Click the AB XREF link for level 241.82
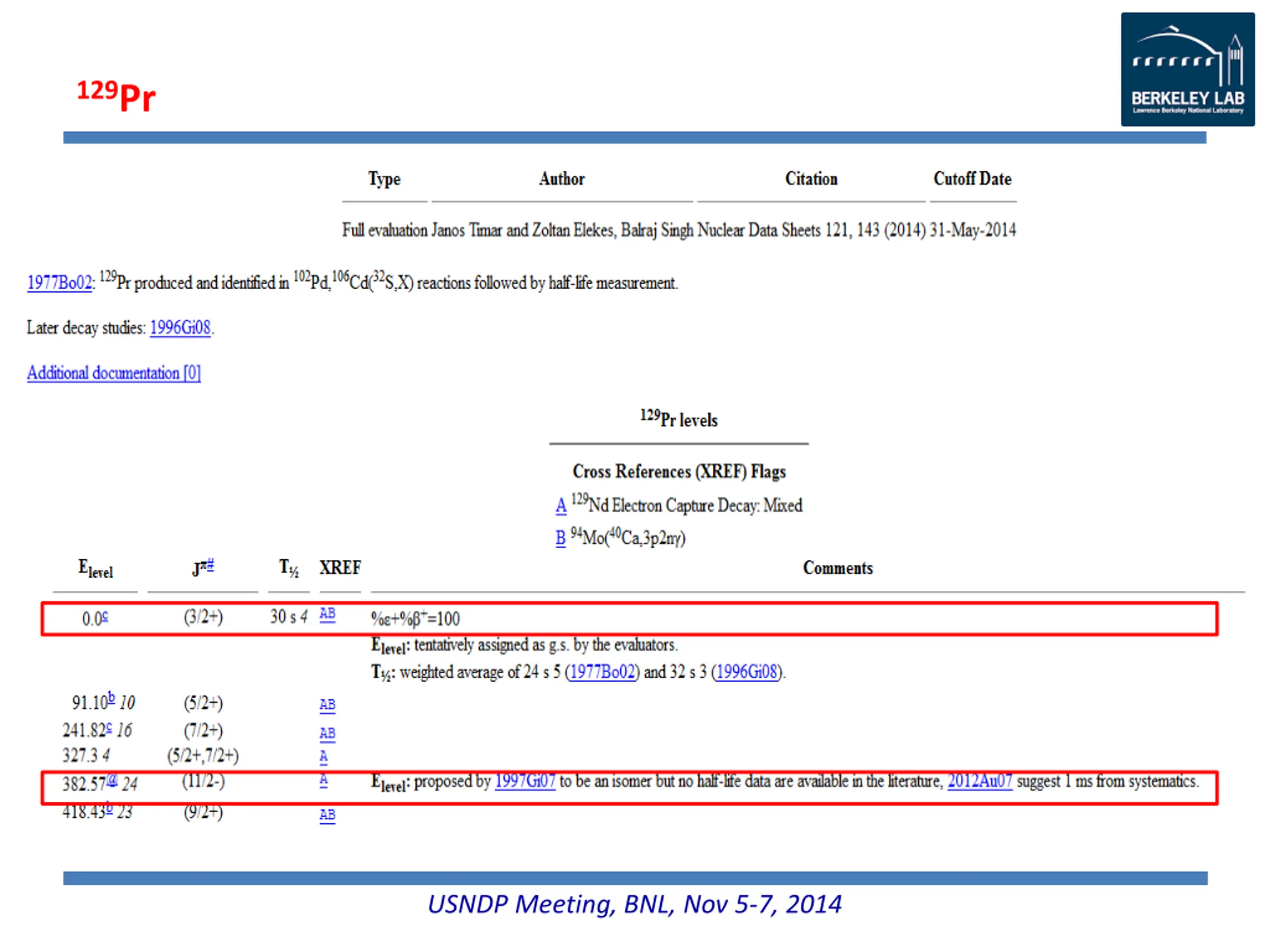The height and width of the screenshot is (952, 1270). click(x=327, y=733)
